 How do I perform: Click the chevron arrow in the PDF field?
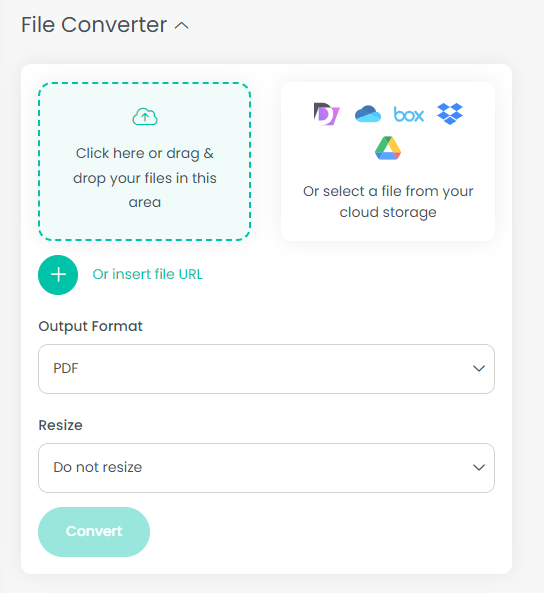479,368
